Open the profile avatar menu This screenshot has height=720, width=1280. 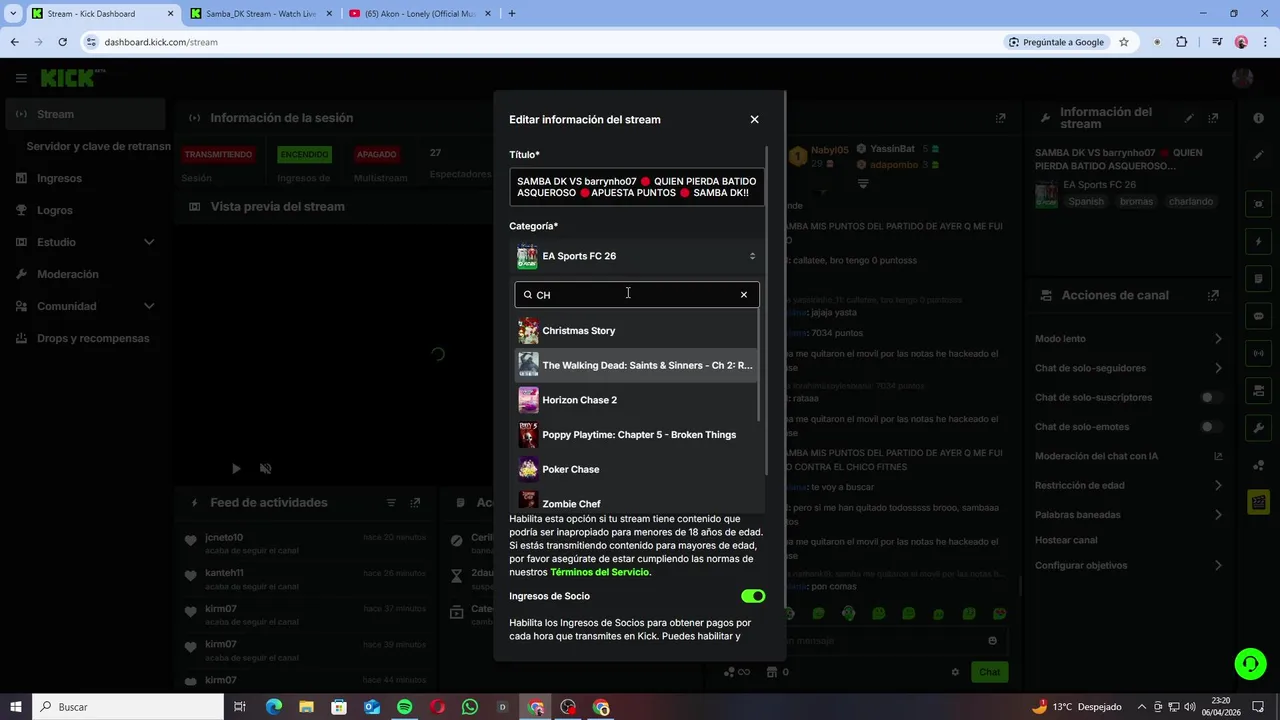click(x=1243, y=78)
